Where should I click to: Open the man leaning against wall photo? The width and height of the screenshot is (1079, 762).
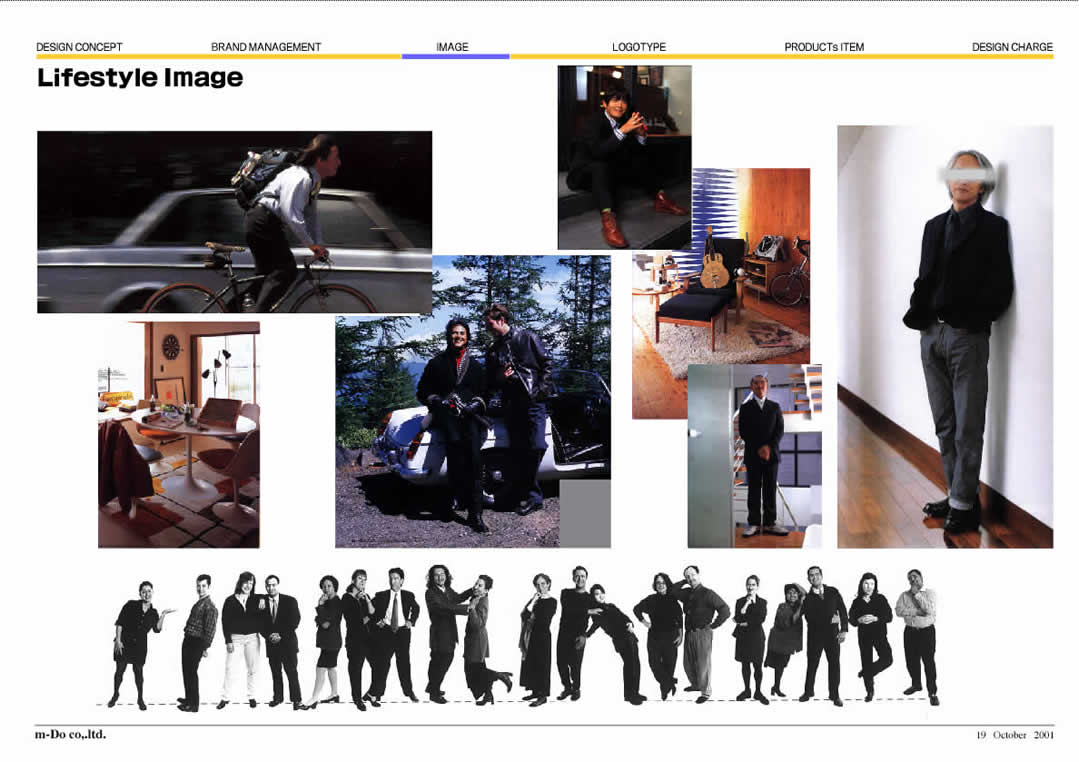(944, 336)
